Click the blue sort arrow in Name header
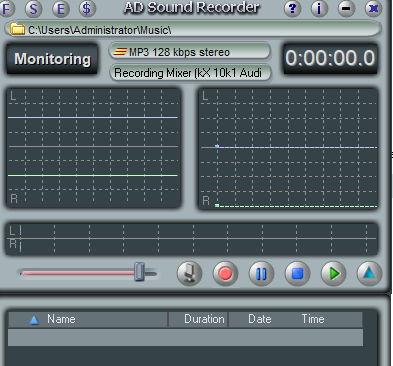Viewport: 393px width, 366px height. tap(34, 320)
